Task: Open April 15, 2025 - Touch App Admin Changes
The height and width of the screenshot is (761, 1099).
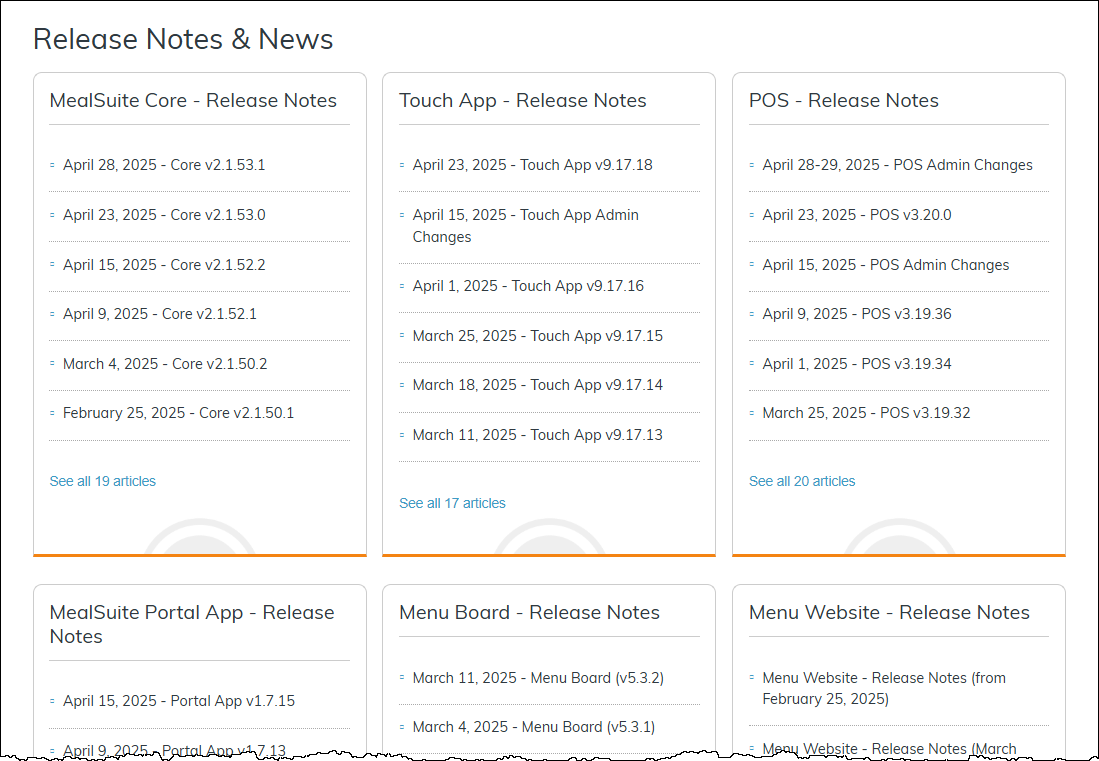Action: click(x=526, y=226)
